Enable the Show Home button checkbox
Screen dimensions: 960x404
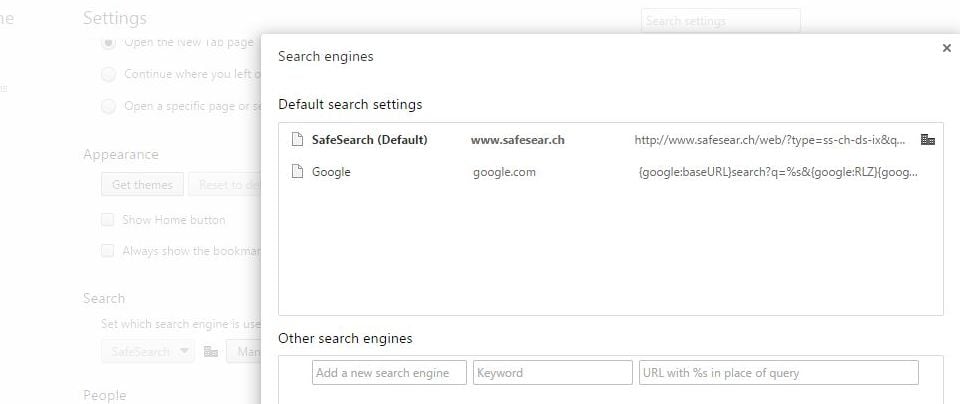(x=108, y=220)
